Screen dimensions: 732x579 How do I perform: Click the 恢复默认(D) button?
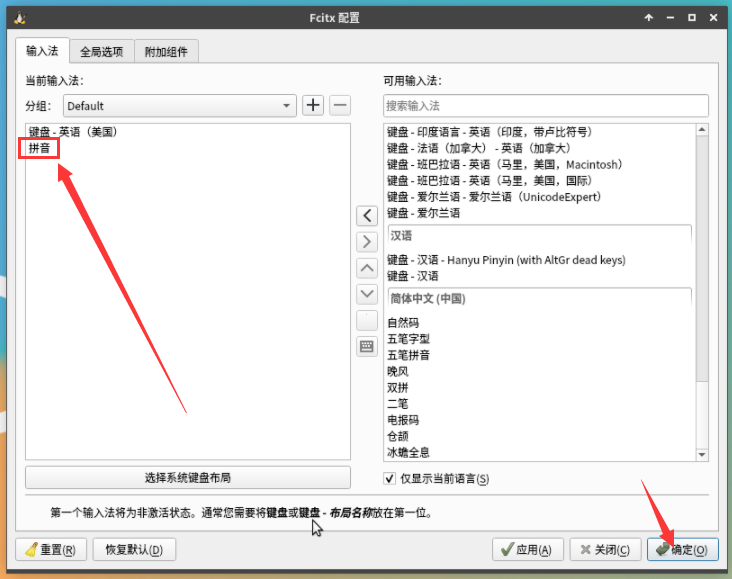134,550
